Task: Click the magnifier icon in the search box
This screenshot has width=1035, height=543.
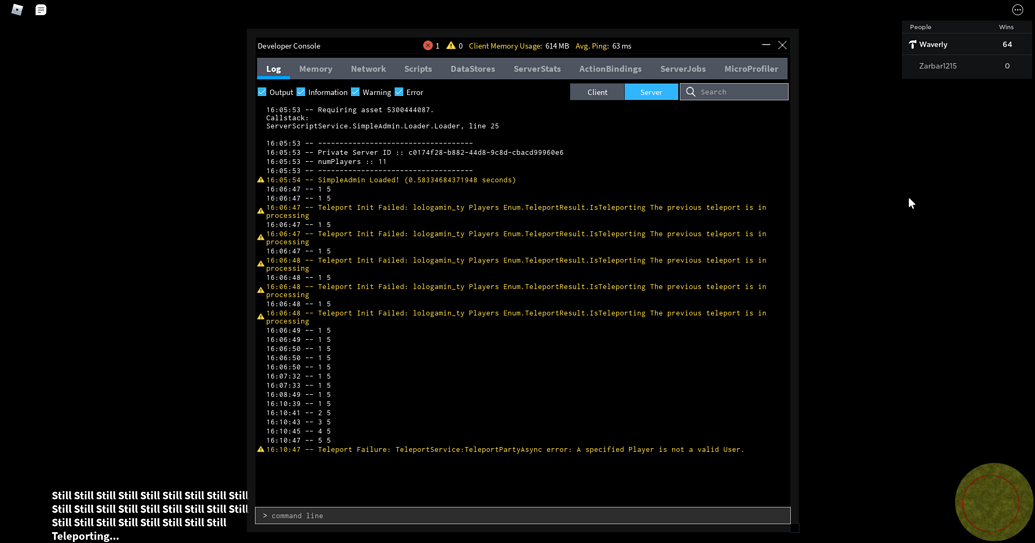Action: (690, 92)
